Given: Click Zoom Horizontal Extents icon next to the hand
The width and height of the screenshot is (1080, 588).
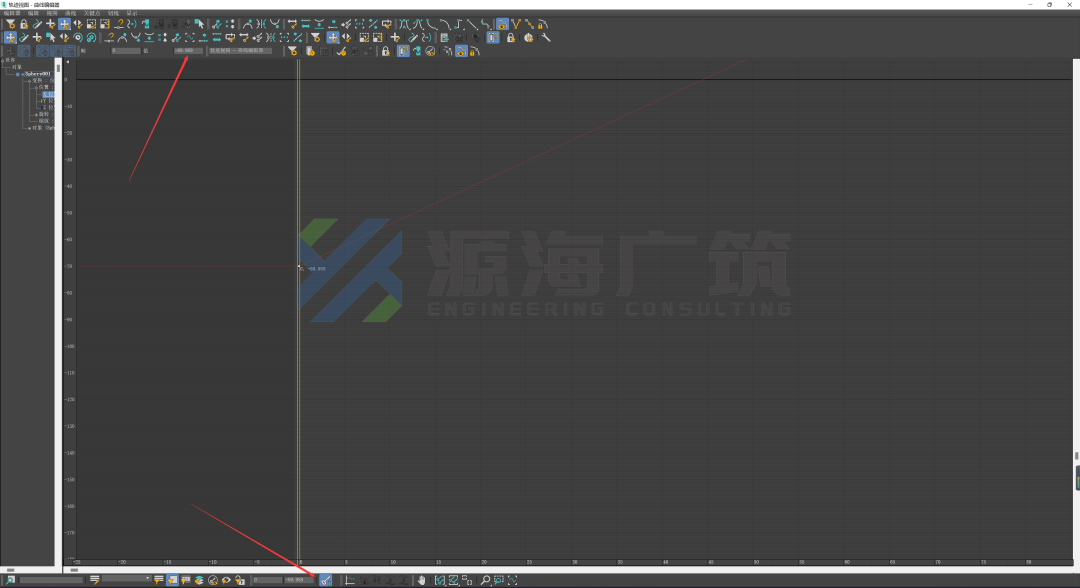Looking at the screenshot, I should [x=440, y=580].
